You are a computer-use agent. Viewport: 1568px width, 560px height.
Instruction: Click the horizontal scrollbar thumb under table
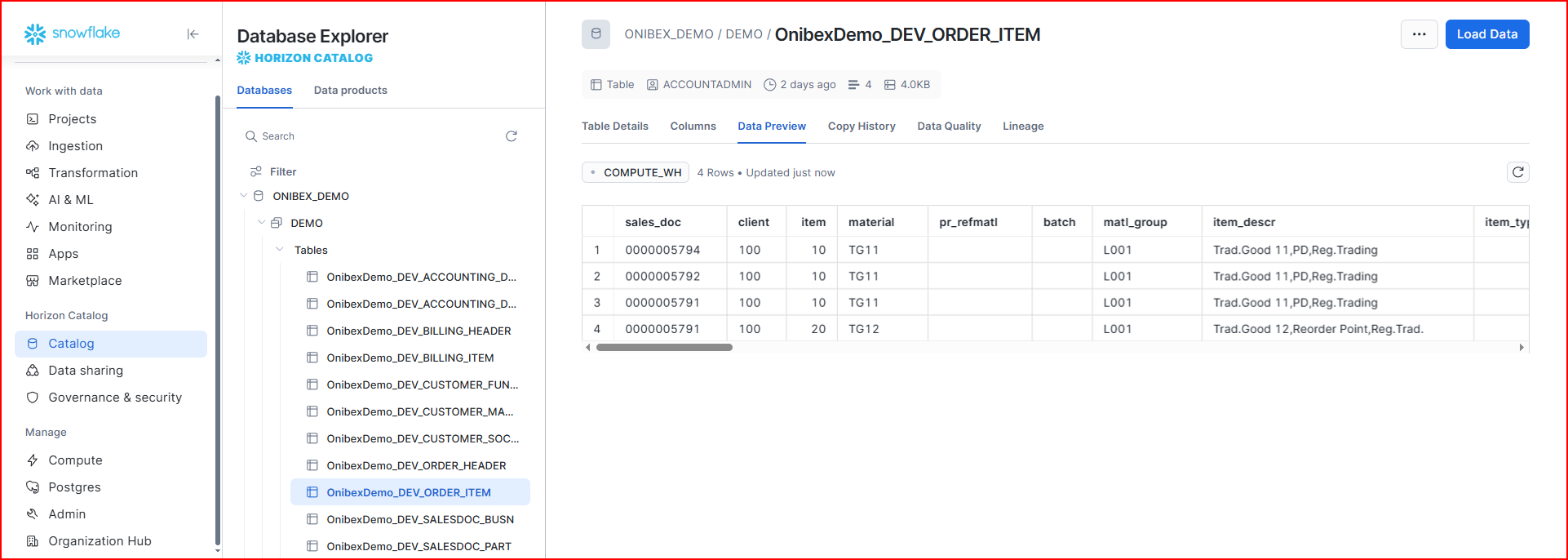click(x=664, y=348)
